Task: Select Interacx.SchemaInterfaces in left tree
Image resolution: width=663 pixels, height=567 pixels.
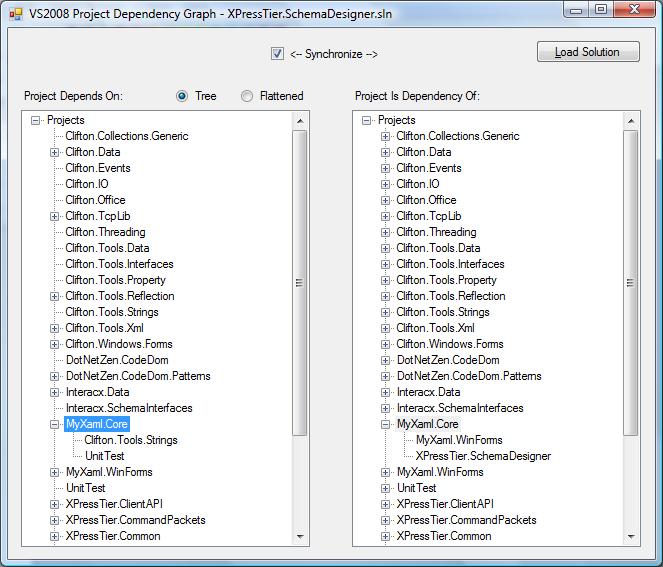Action: point(129,408)
